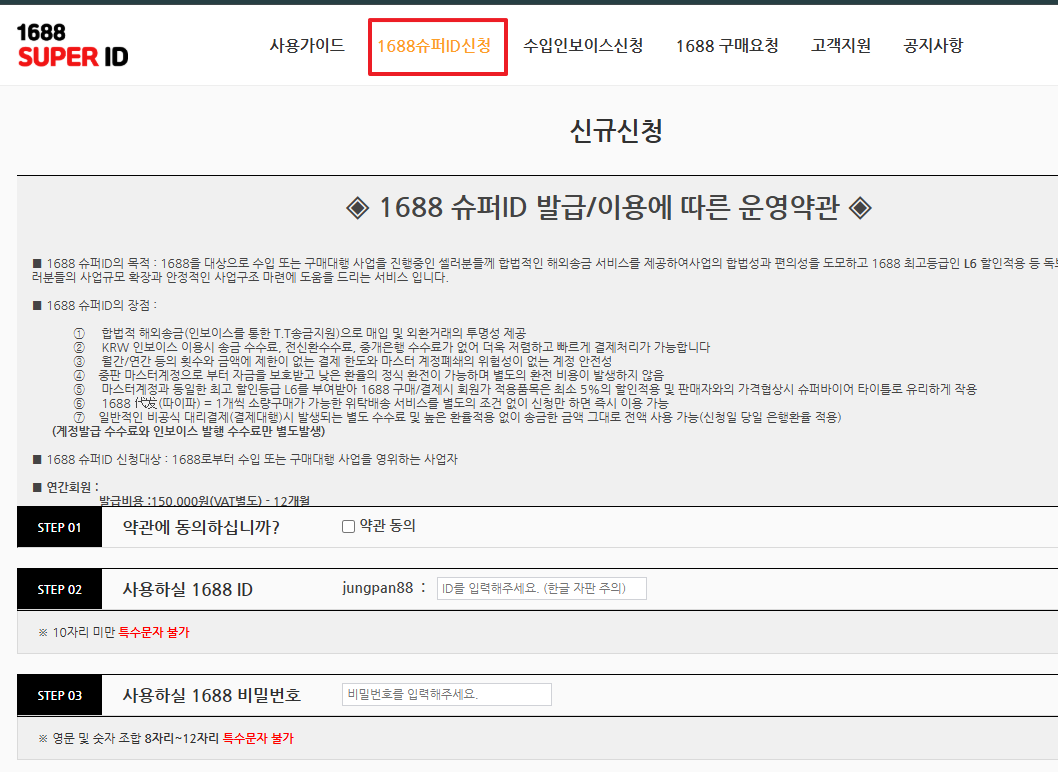Click the 비밀번호 password input field
1058x772 pixels.
(447, 694)
